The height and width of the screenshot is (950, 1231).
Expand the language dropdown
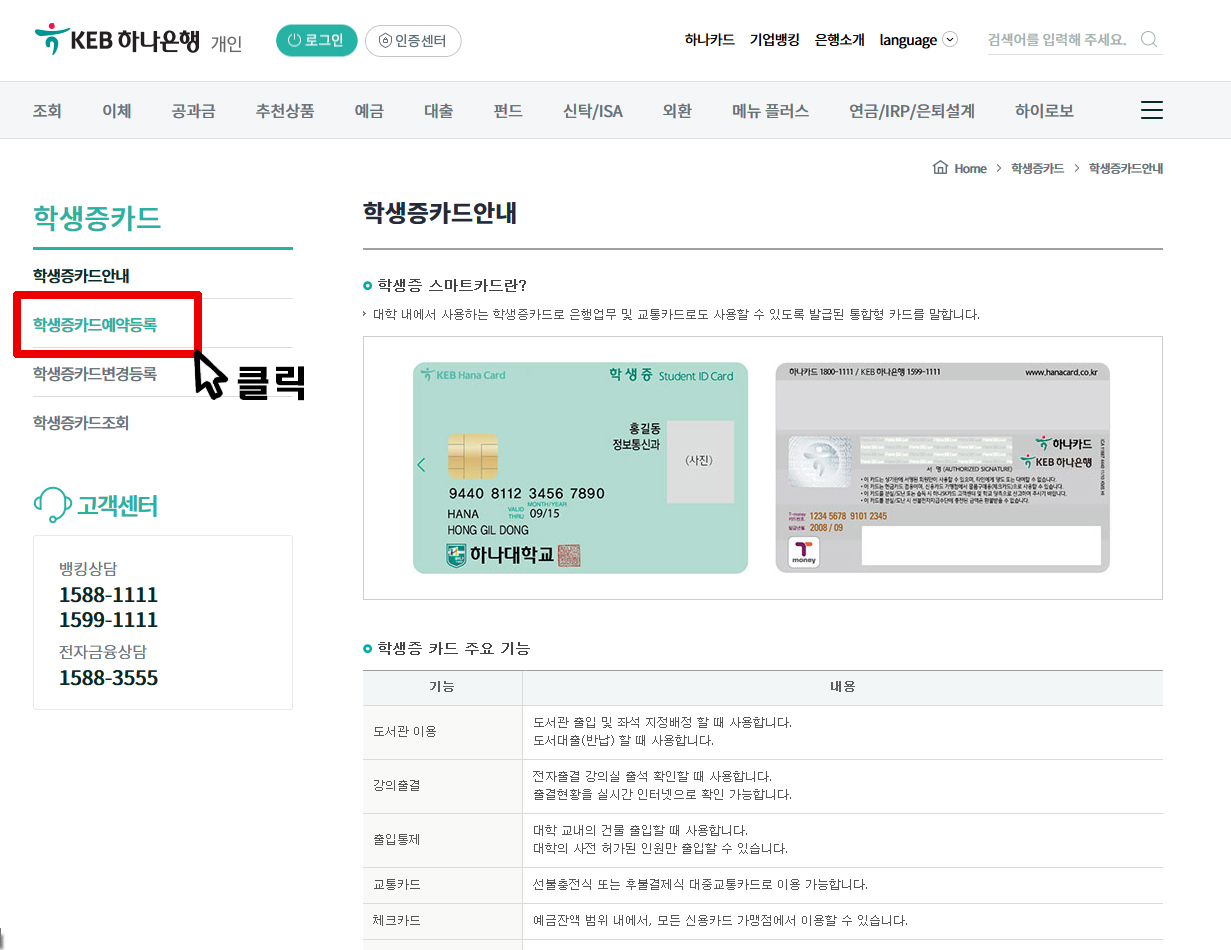point(918,40)
